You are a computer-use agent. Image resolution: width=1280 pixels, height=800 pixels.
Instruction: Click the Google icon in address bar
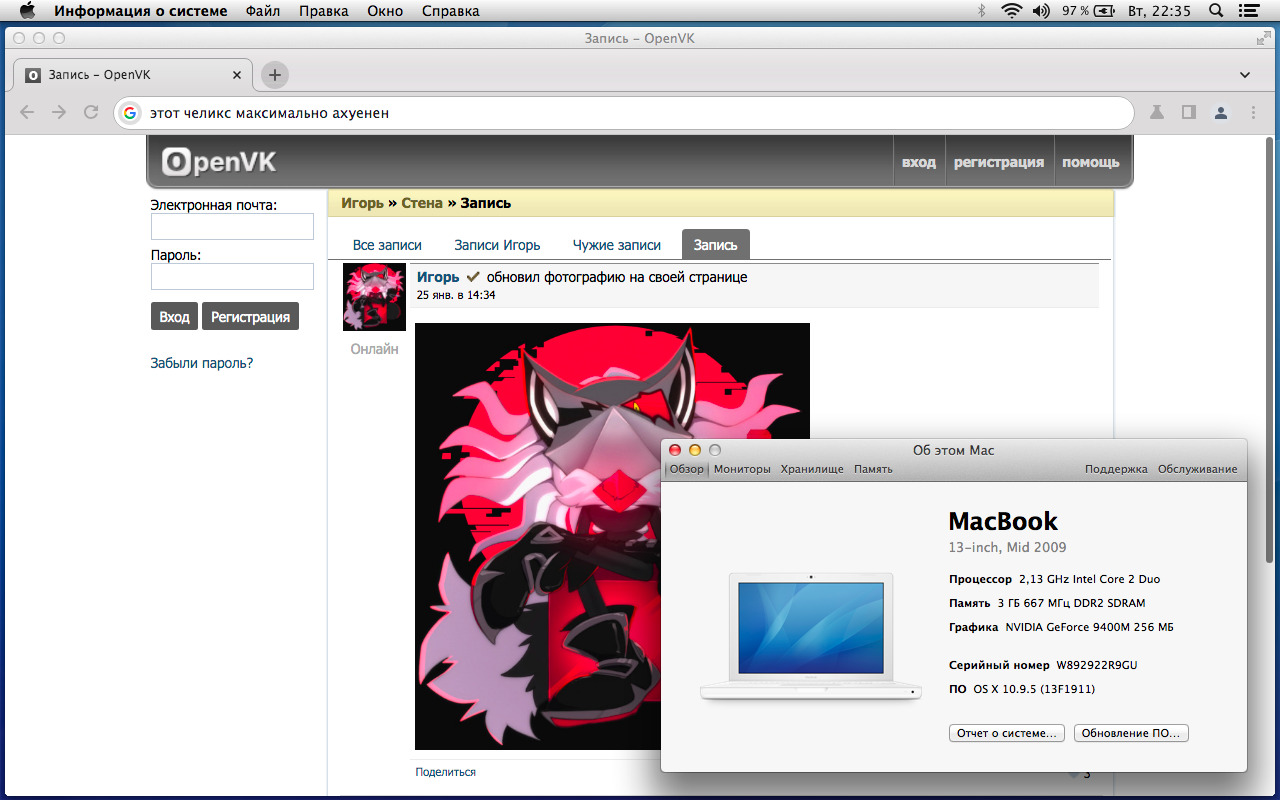point(129,113)
